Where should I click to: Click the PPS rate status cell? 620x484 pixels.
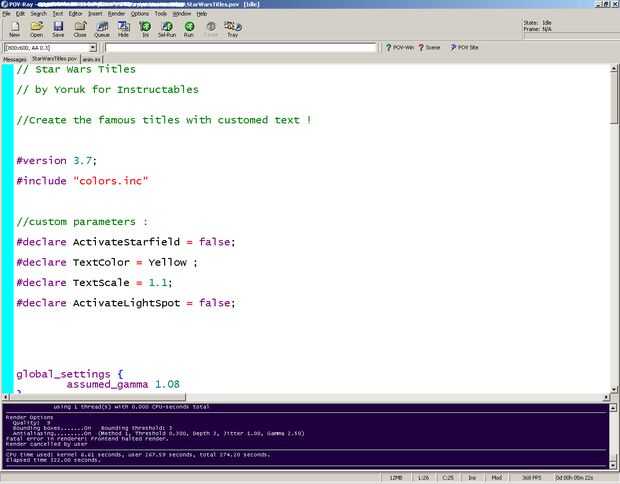click(531, 478)
